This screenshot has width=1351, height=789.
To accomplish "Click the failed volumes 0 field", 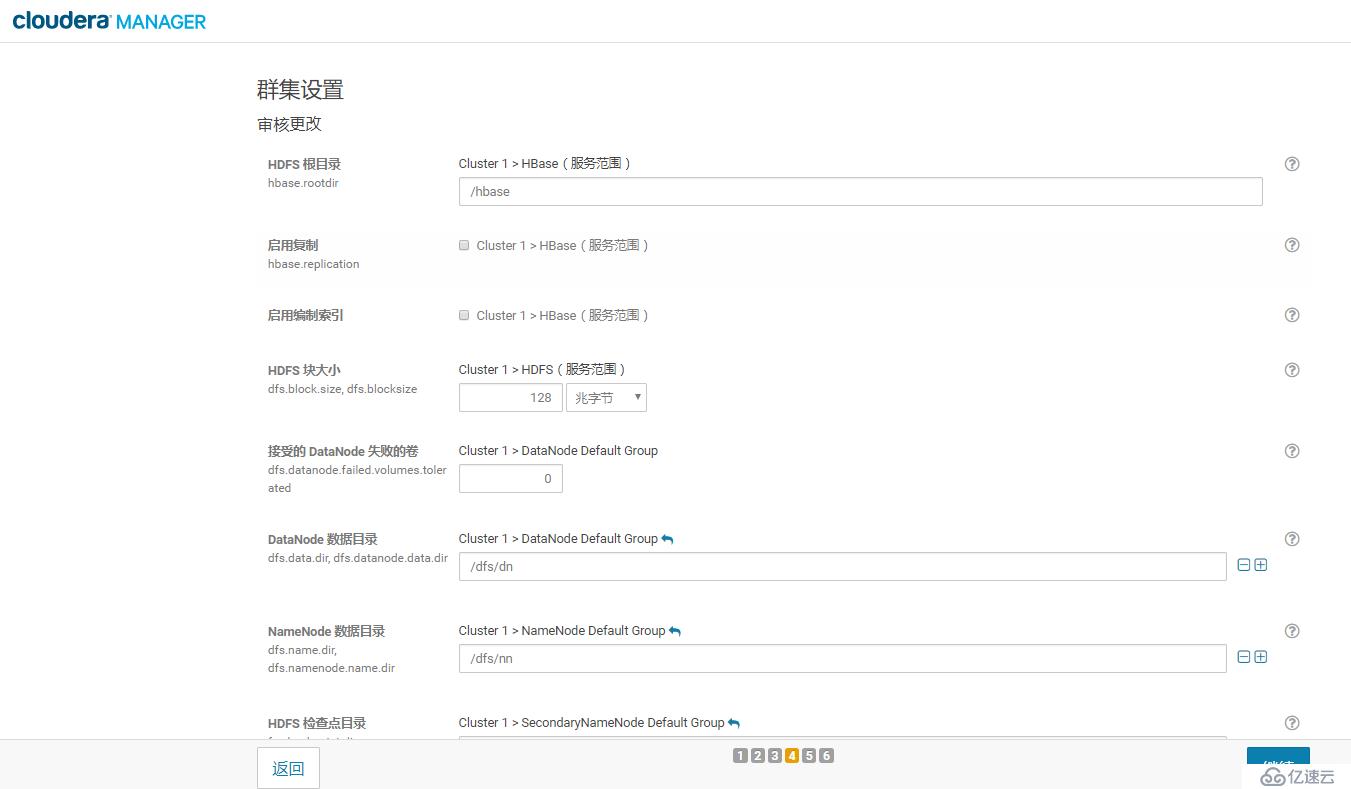I will (x=511, y=479).
